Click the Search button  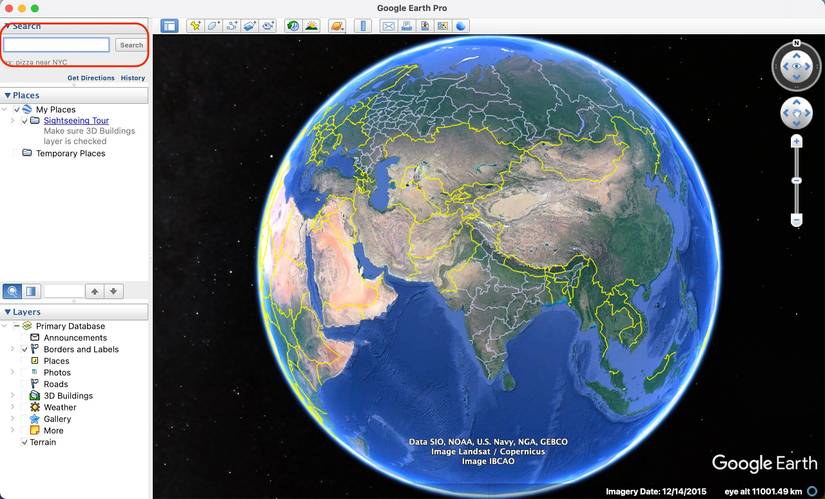pos(131,45)
